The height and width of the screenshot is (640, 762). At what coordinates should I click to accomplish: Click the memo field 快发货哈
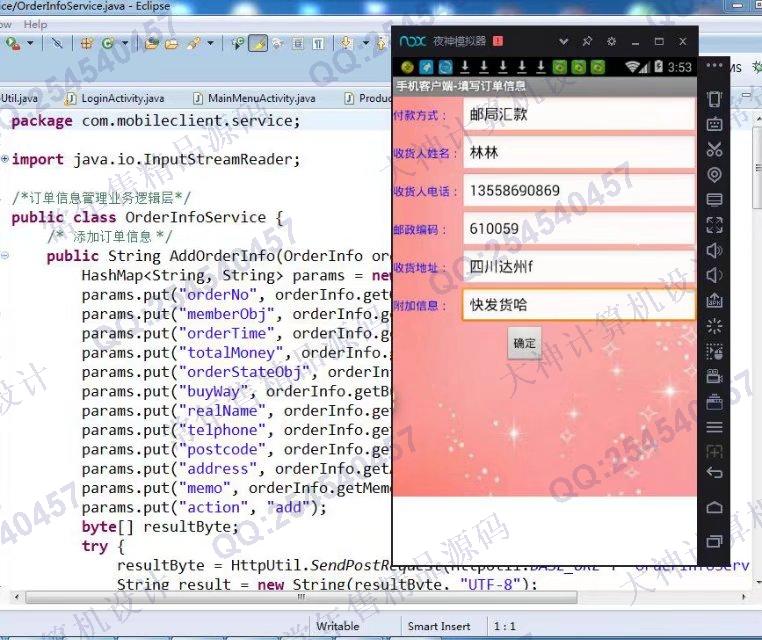click(x=579, y=305)
